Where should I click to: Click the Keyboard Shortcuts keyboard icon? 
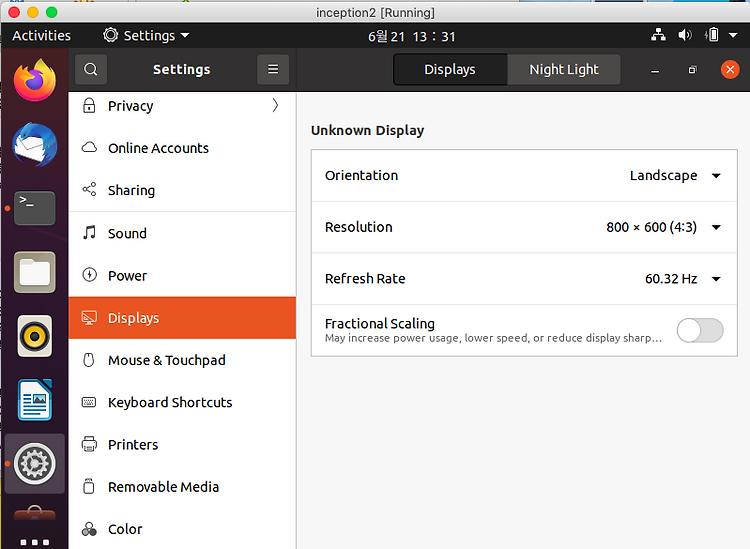click(89, 402)
